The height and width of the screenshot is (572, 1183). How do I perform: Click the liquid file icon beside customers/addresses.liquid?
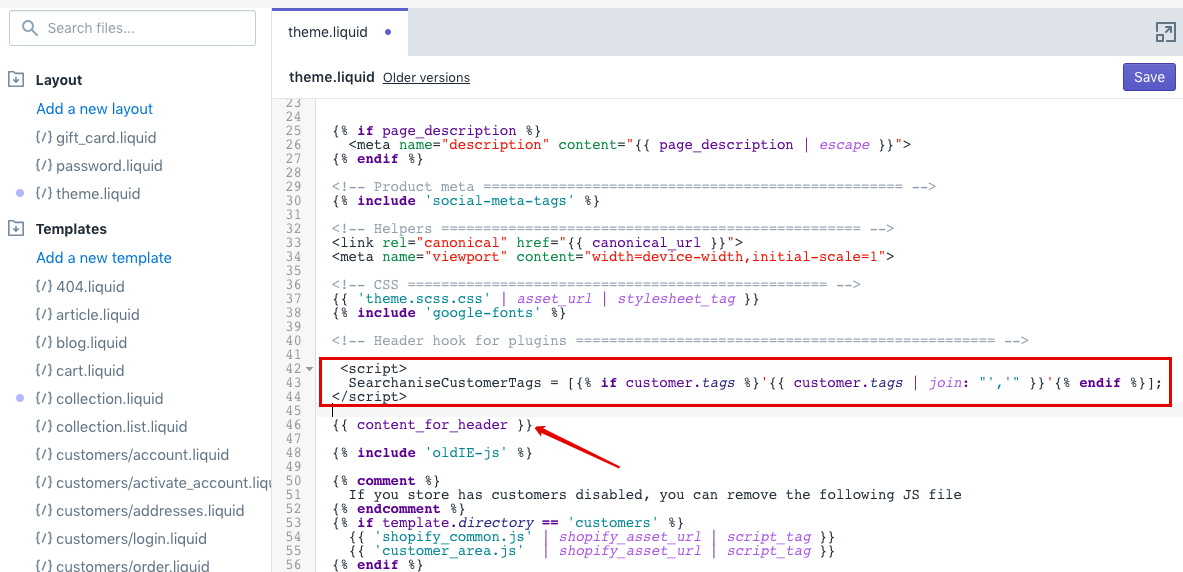point(44,510)
